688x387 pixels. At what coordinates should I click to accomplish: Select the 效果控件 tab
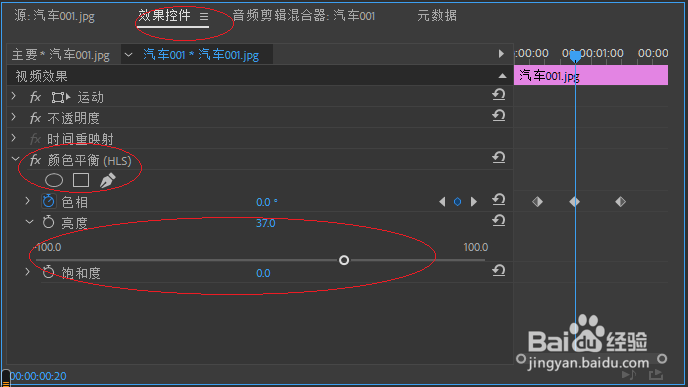click(x=165, y=16)
